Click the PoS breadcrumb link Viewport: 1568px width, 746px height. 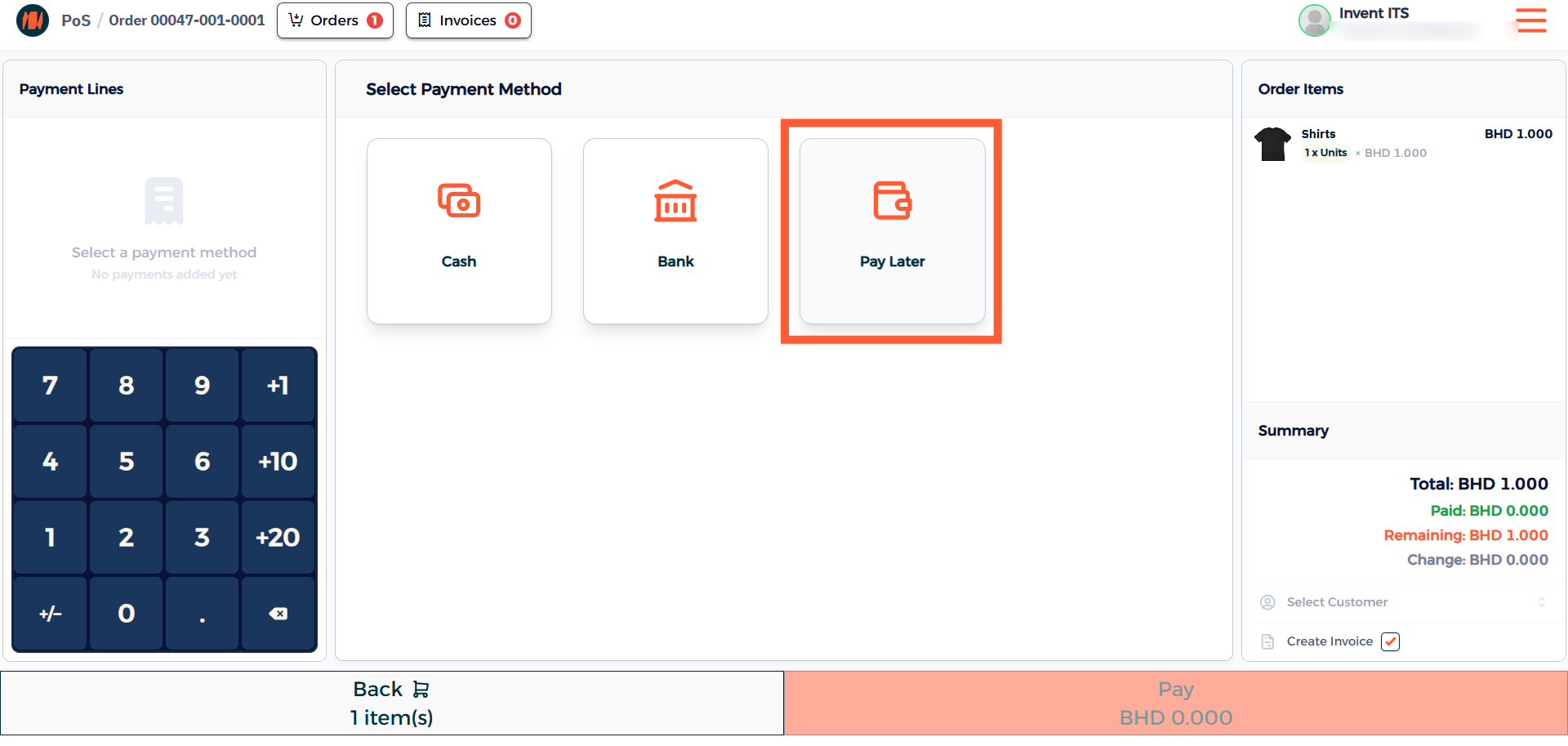tap(76, 20)
